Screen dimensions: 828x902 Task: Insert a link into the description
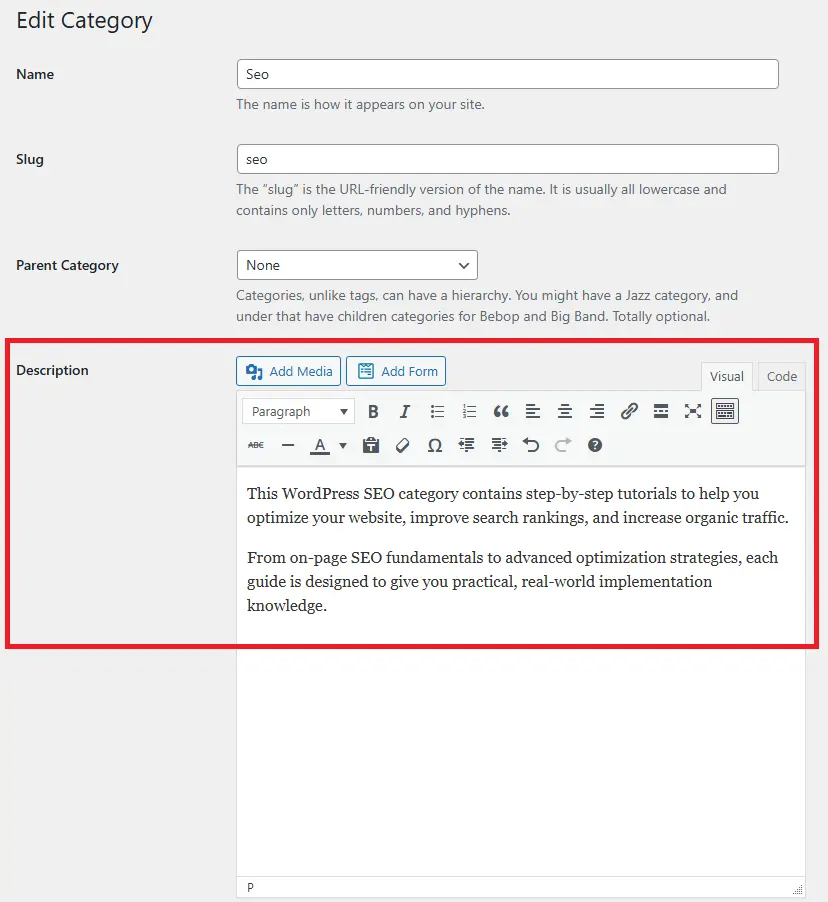(x=628, y=410)
